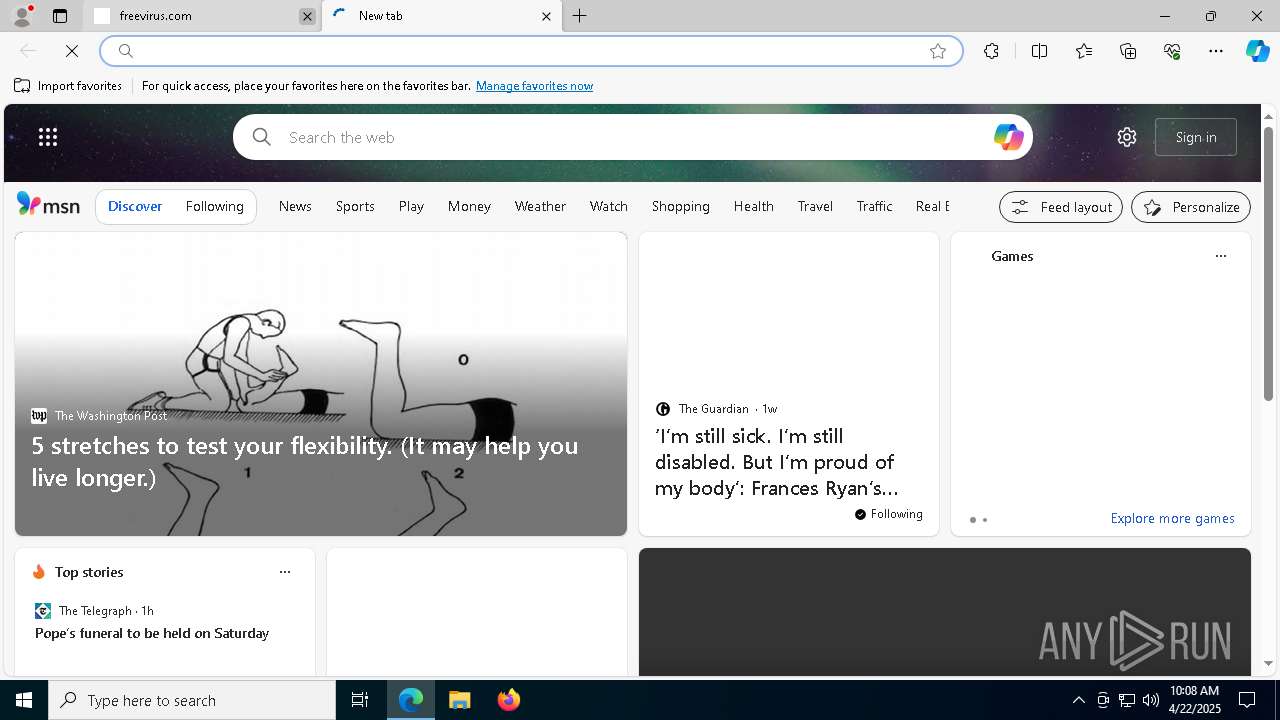This screenshot has width=1280, height=720.
Task: Toggle Following on Guardian card
Action: [889, 514]
